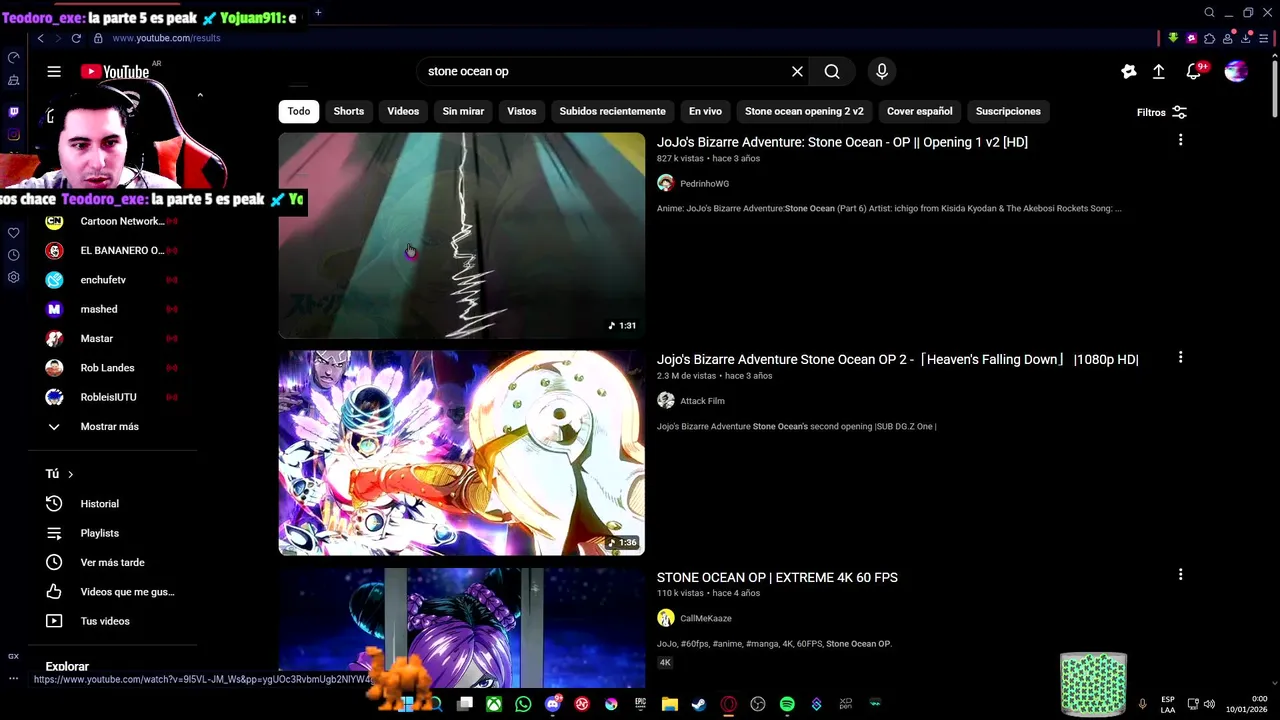This screenshot has width=1280, height=720.
Task: Open options menu for Opening 1 v2 video
Action: point(1180,140)
